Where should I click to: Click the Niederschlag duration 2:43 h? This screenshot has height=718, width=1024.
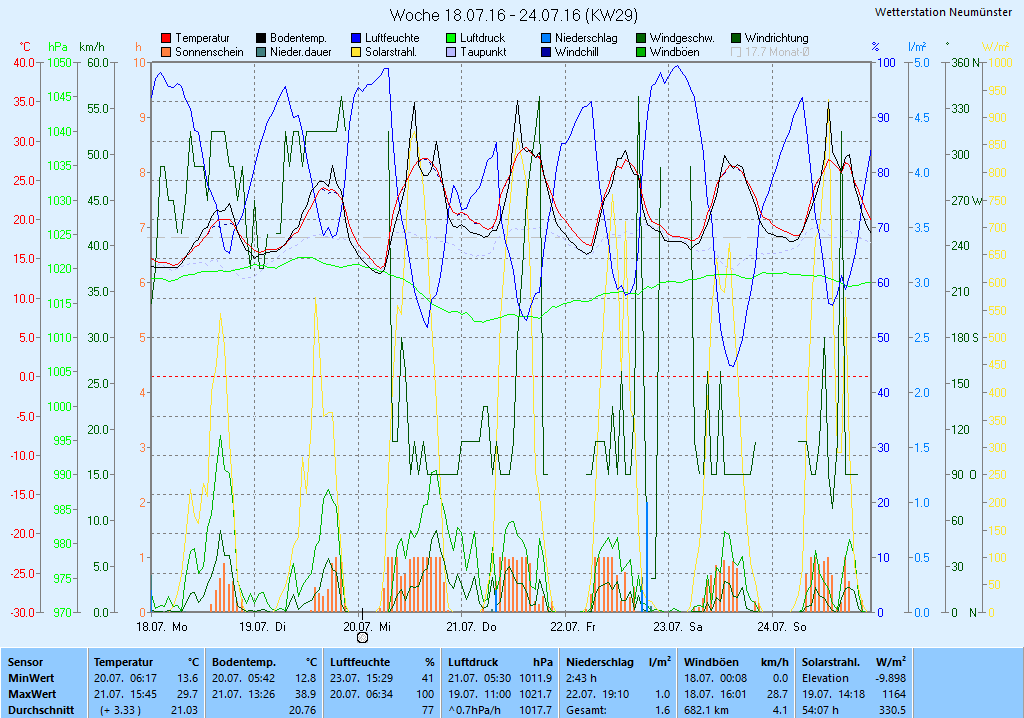click(581, 678)
